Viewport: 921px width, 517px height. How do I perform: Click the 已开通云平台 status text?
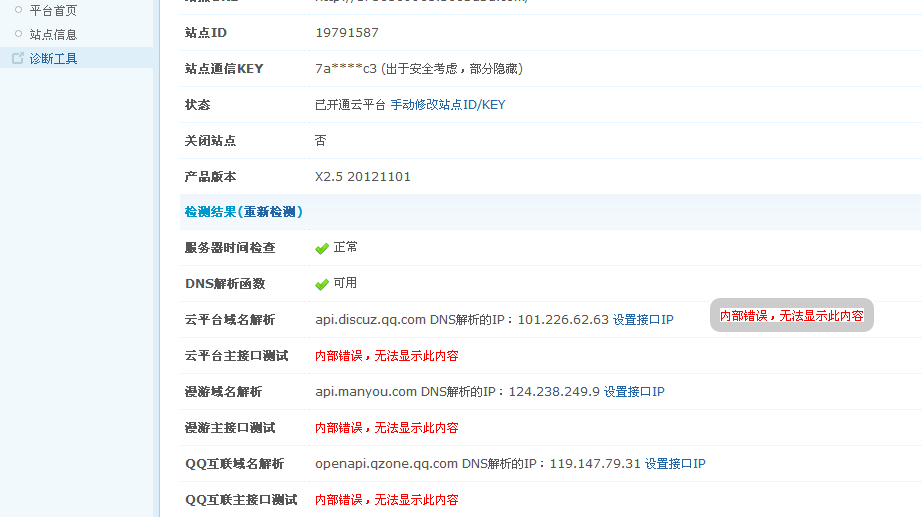coord(350,105)
